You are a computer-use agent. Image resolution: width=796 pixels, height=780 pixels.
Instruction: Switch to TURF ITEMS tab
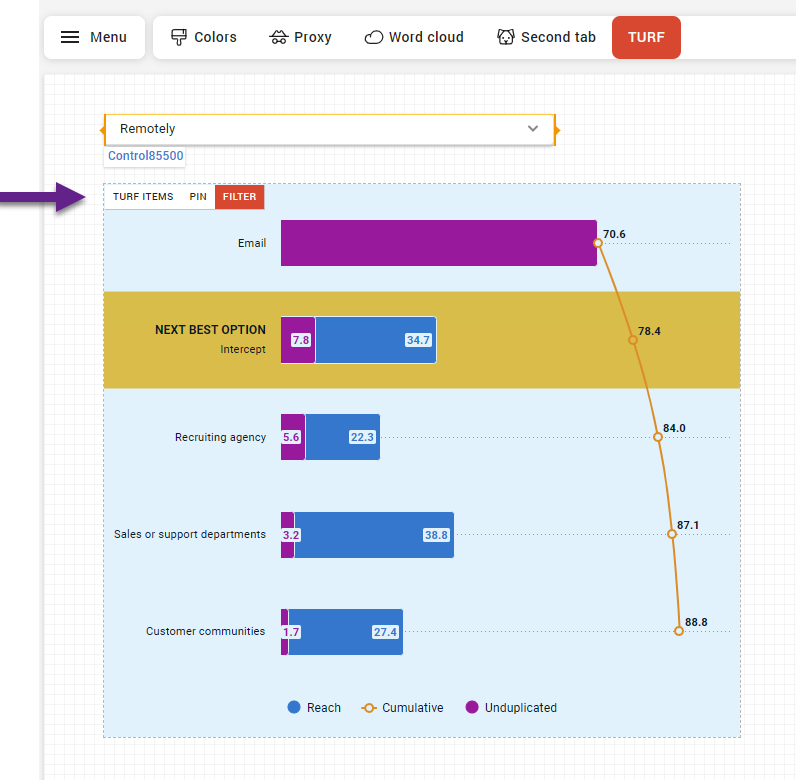click(x=143, y=197)
